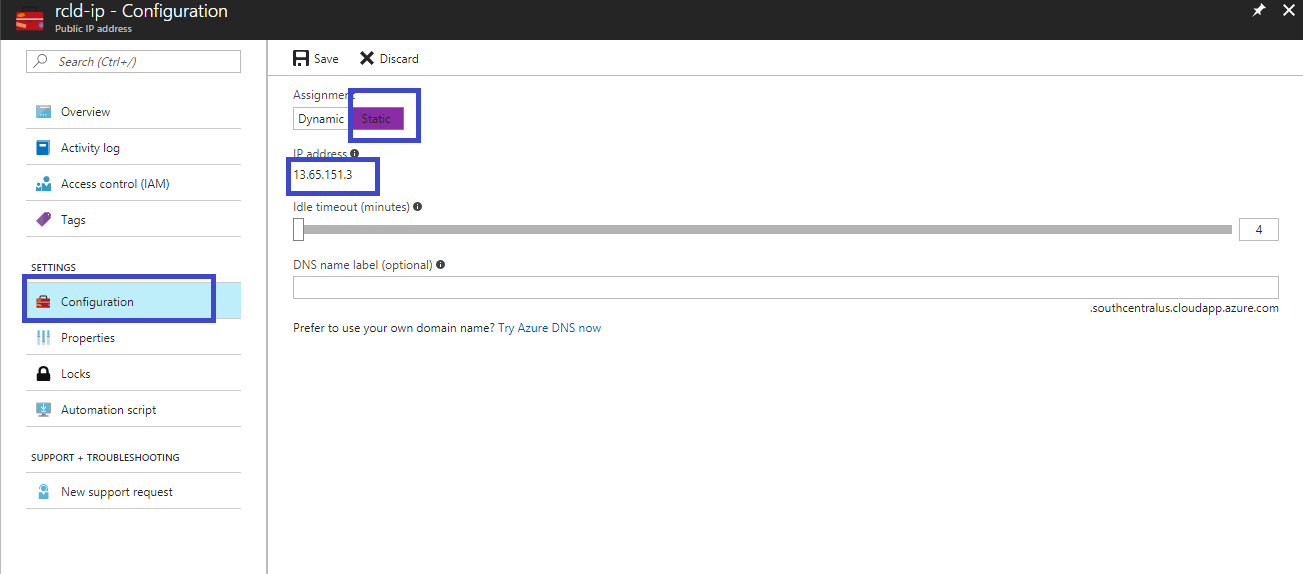
Task: Click the Idle timeout slider handle
Action: [x=298, y=230]
